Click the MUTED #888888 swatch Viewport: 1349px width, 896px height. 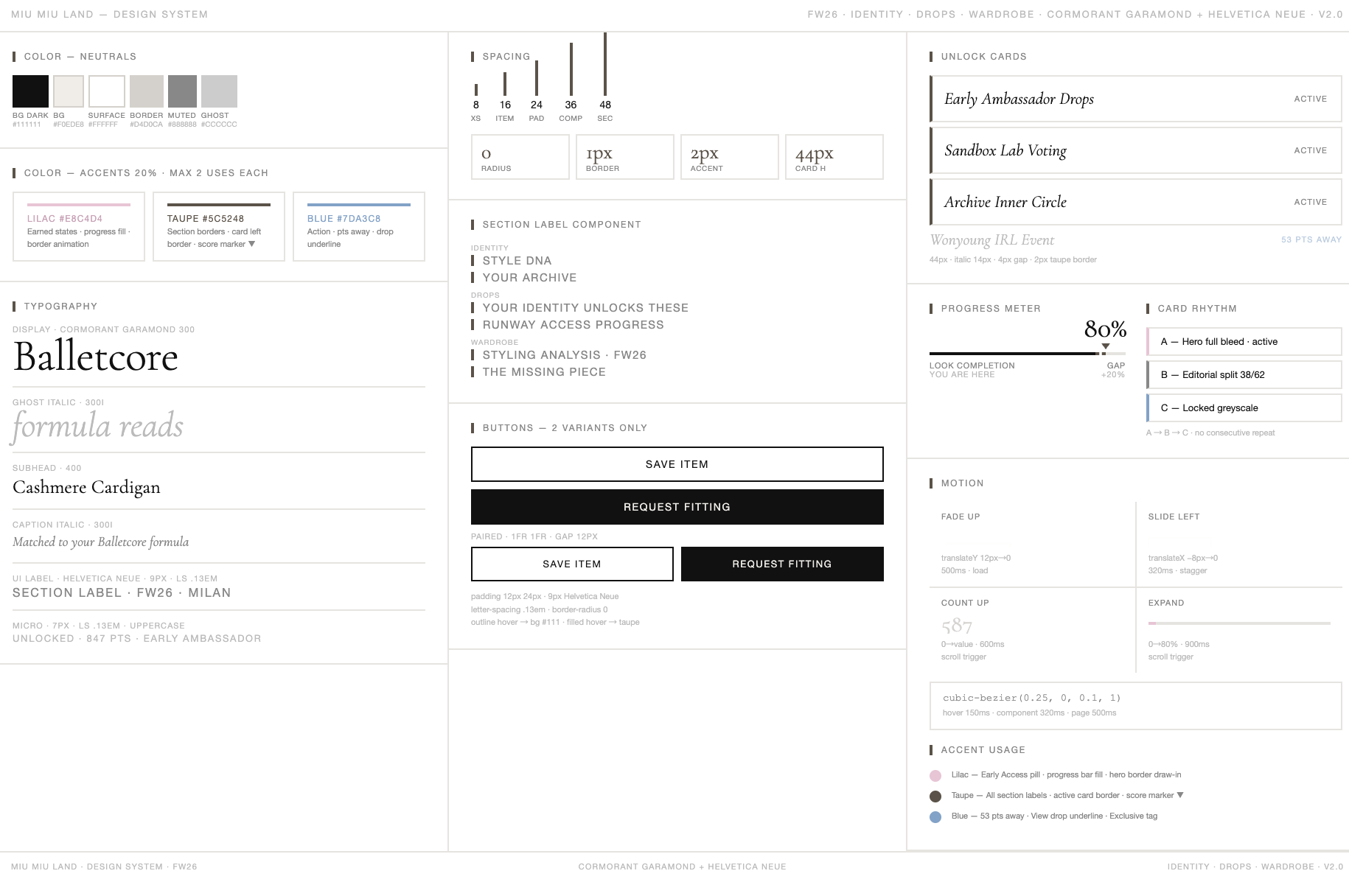182,91
